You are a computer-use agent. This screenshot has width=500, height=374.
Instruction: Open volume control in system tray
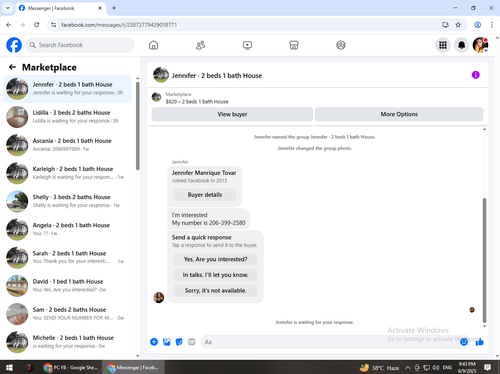click(435, 368)
